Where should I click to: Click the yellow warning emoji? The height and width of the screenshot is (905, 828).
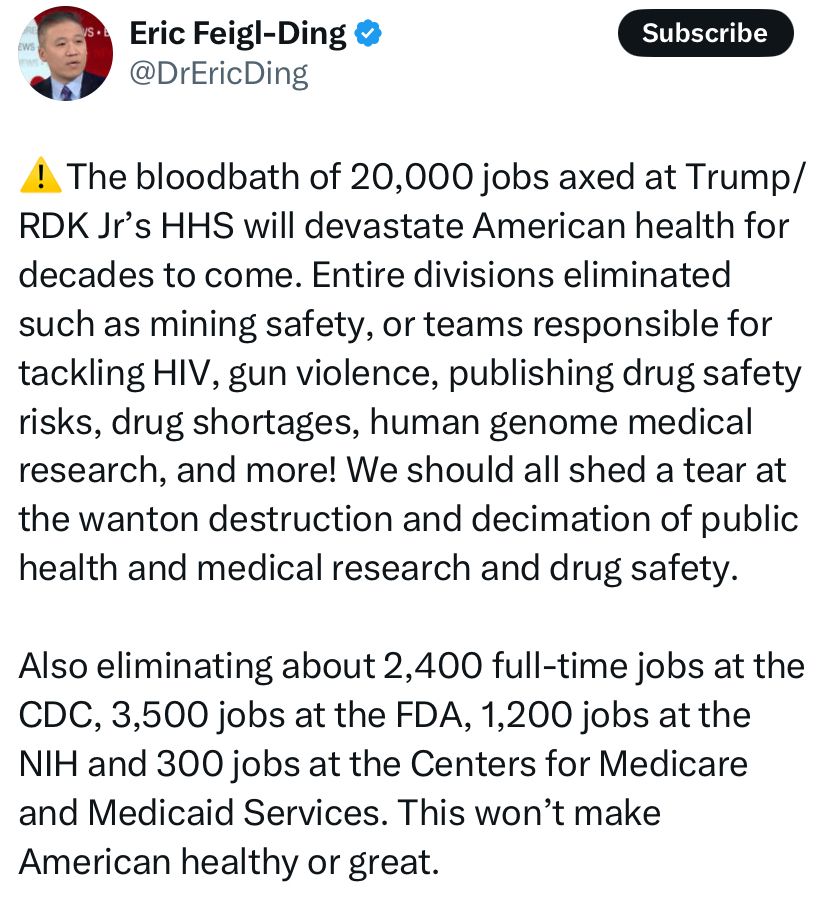(40, 175)
